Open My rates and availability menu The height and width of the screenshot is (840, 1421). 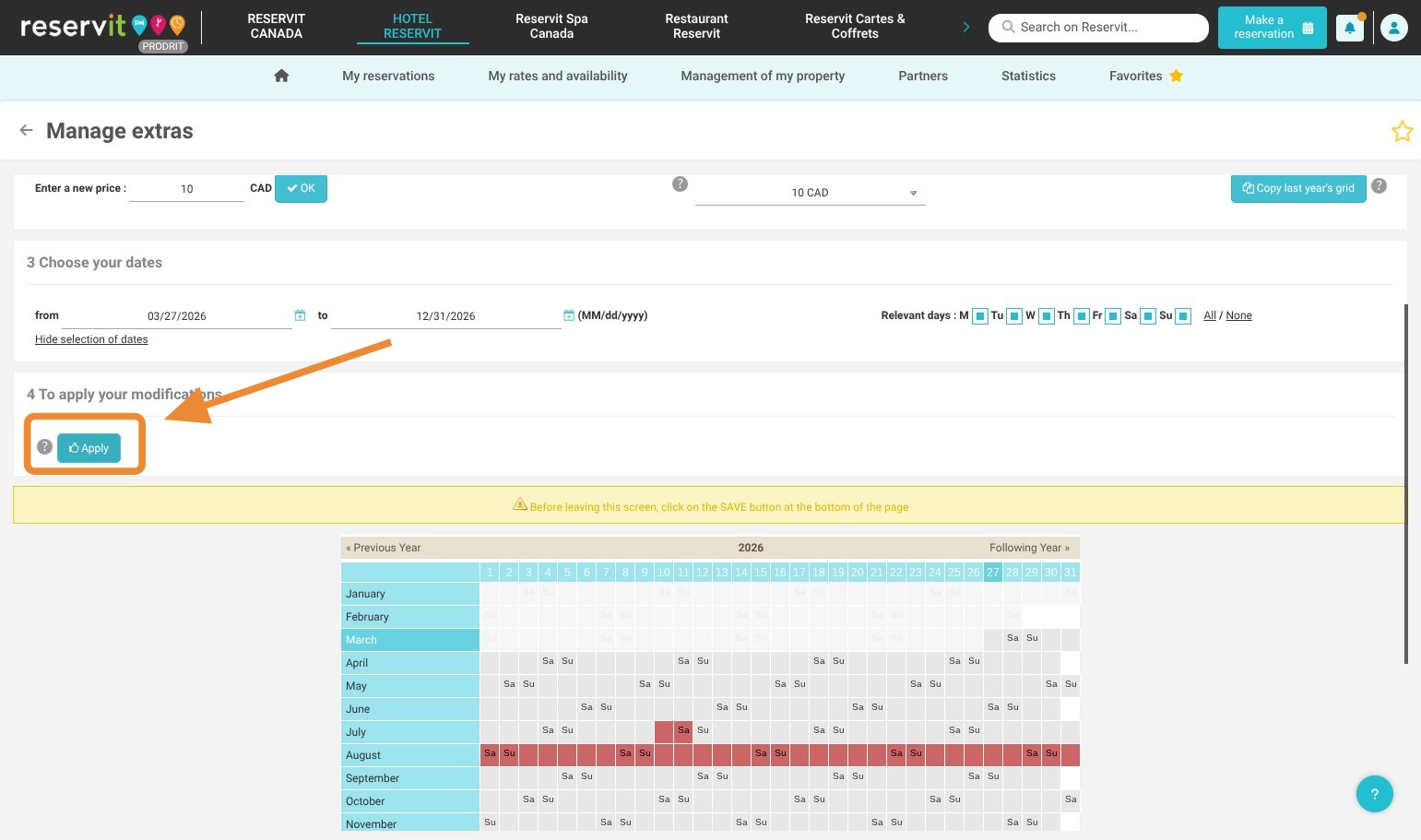pos(558,76)
